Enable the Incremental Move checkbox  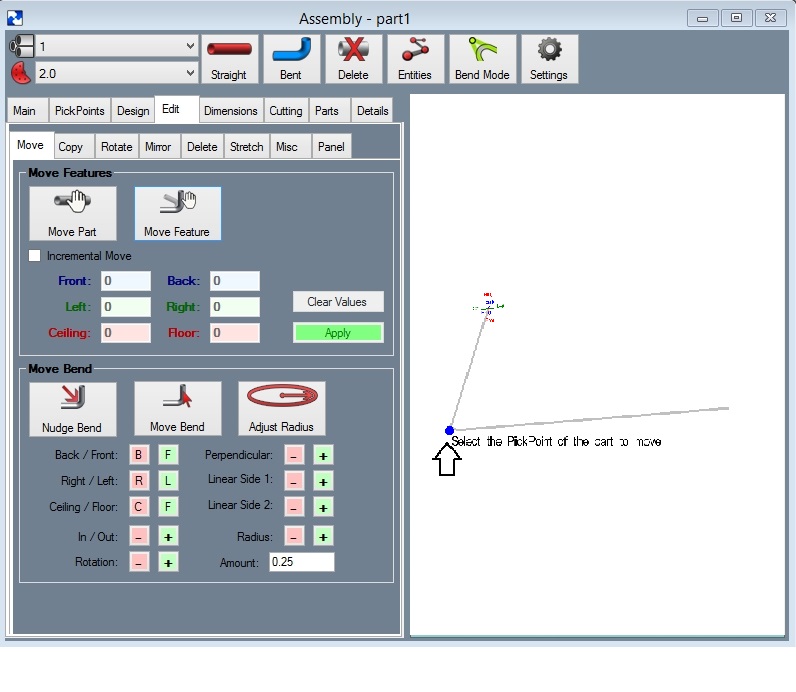pos(35,255)
